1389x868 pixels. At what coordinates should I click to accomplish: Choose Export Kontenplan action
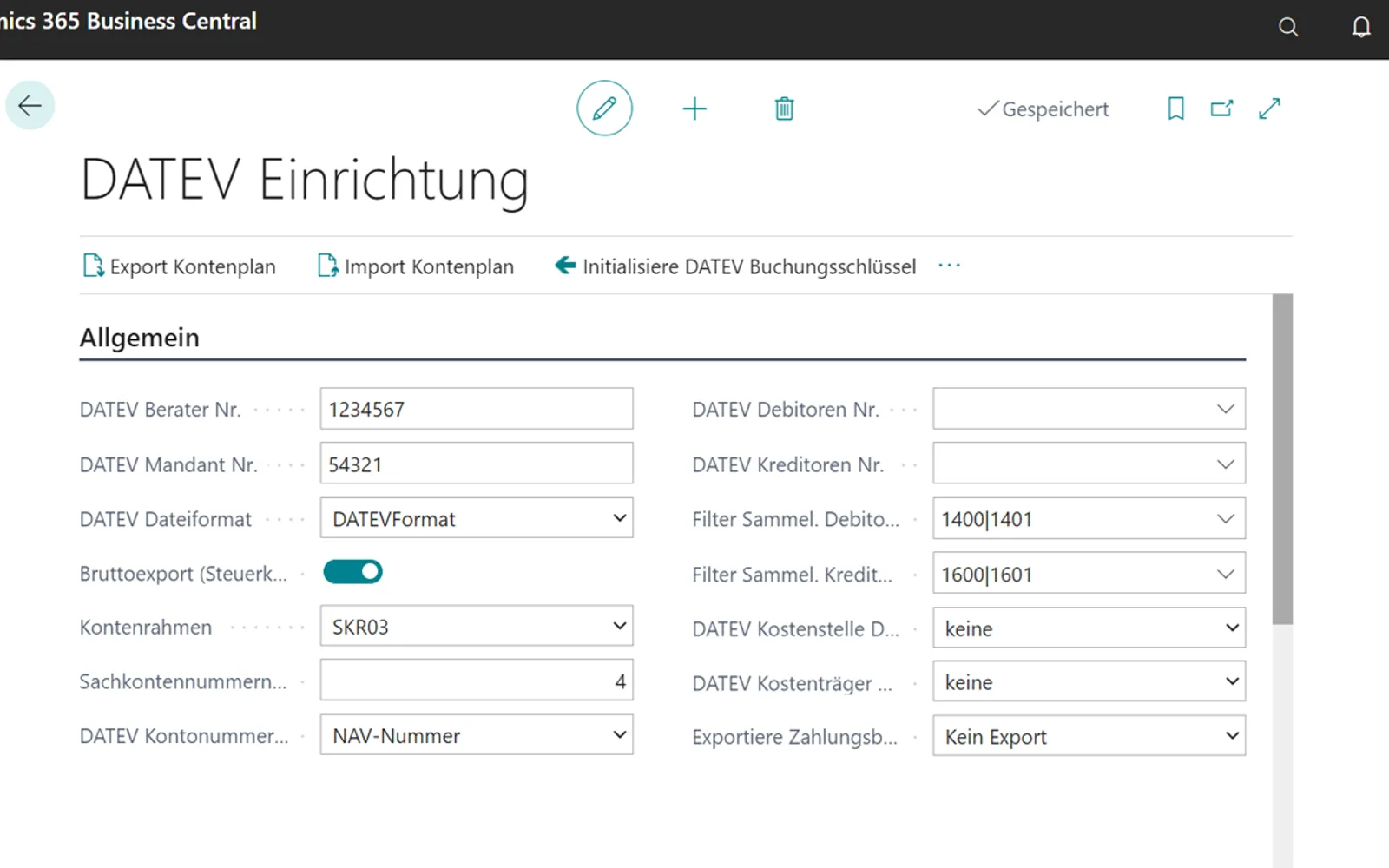(179, 266)
